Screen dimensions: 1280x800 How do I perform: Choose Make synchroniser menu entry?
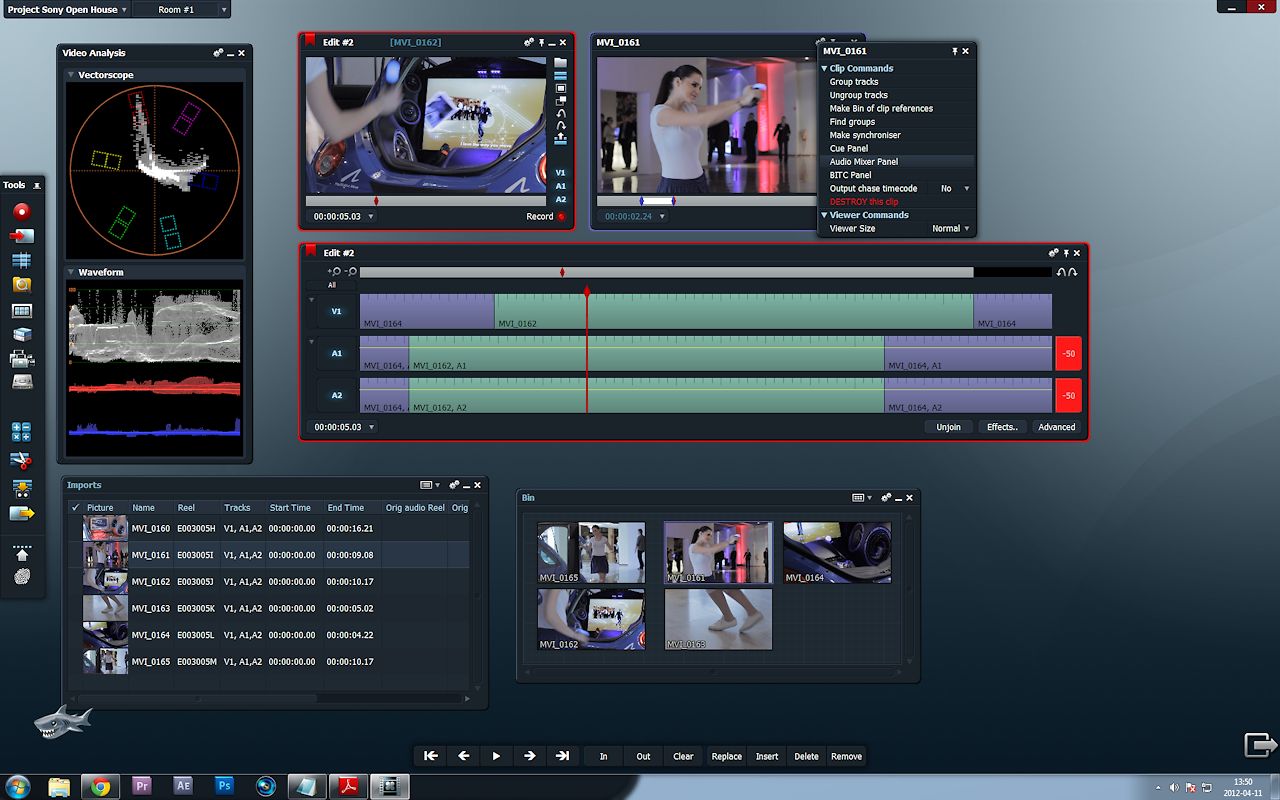pos(865,135)
